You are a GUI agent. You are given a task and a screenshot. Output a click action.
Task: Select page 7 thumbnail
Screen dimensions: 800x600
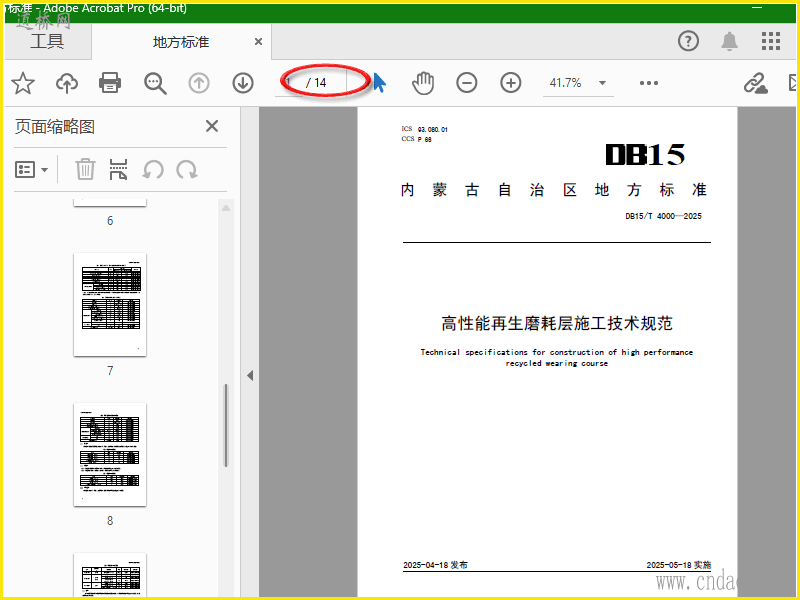point(110,305)
